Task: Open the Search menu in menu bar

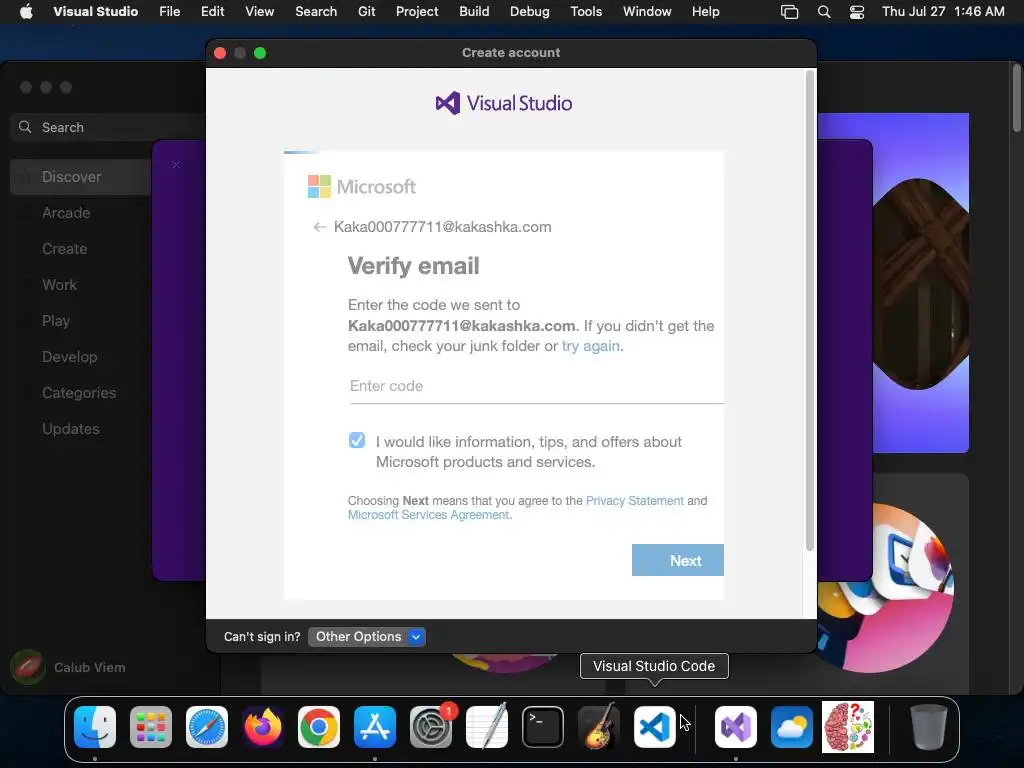Action: pyautogui.click(x=316, y=12)
